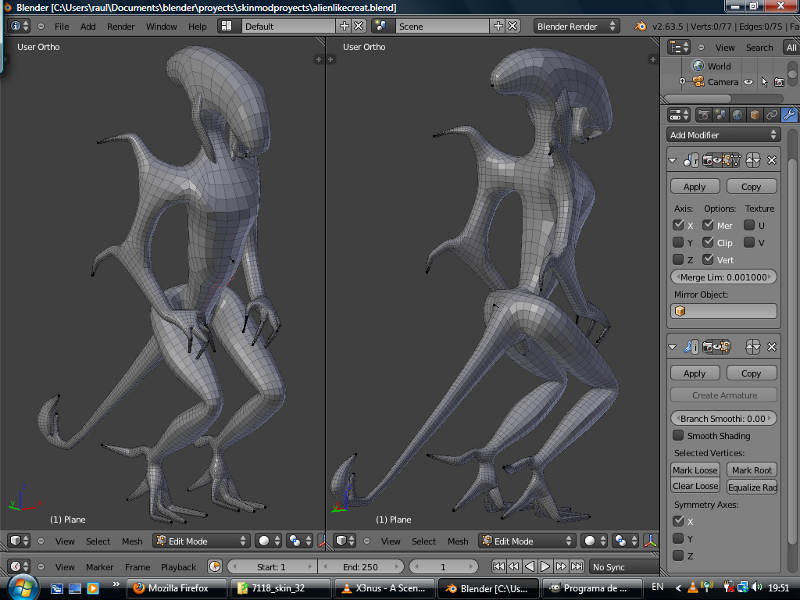Remove the Skin modifier with X
This screenshot has height=600, width=800.
pyautogui.click(x=771, y=347)
